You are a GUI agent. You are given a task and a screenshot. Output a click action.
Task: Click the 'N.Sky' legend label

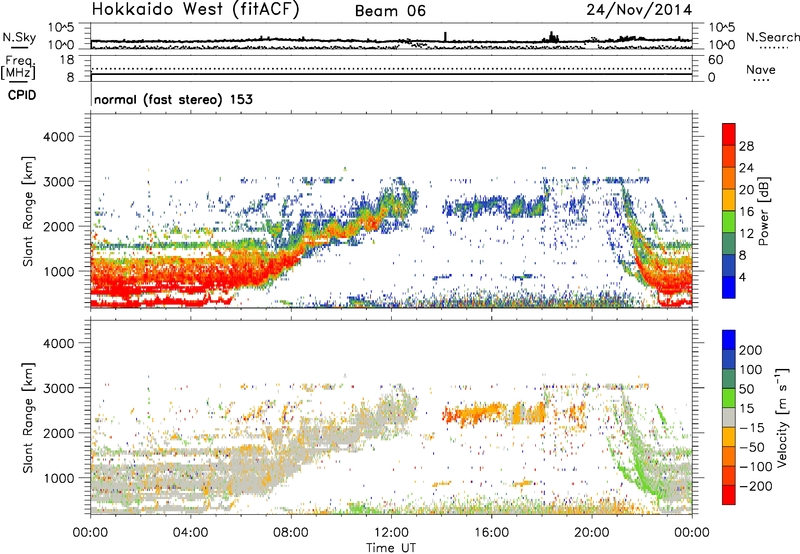coord(19,37)
